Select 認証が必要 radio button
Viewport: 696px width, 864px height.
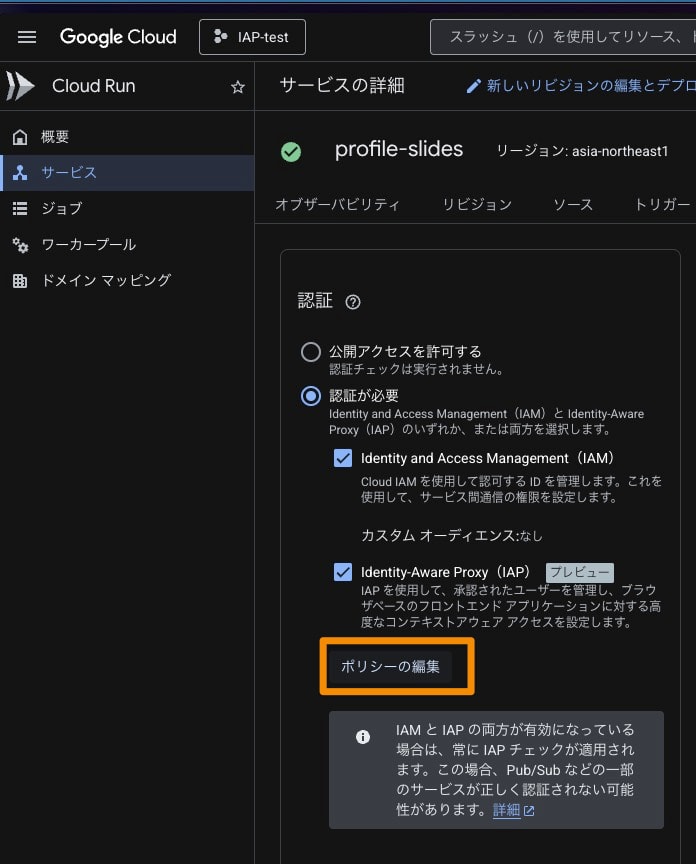coord(311,396)
